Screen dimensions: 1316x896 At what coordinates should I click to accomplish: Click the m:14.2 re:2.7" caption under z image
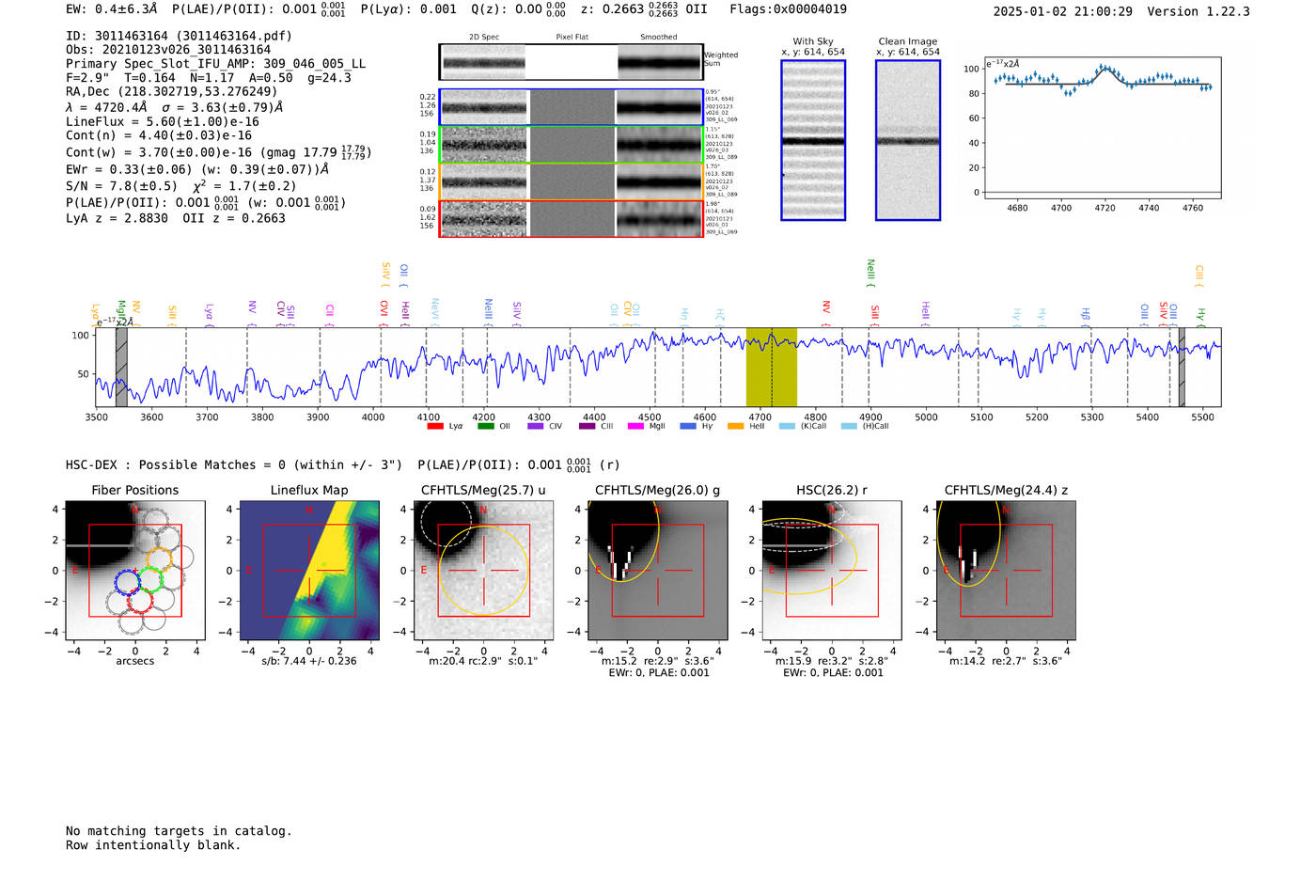[1006, 661]
